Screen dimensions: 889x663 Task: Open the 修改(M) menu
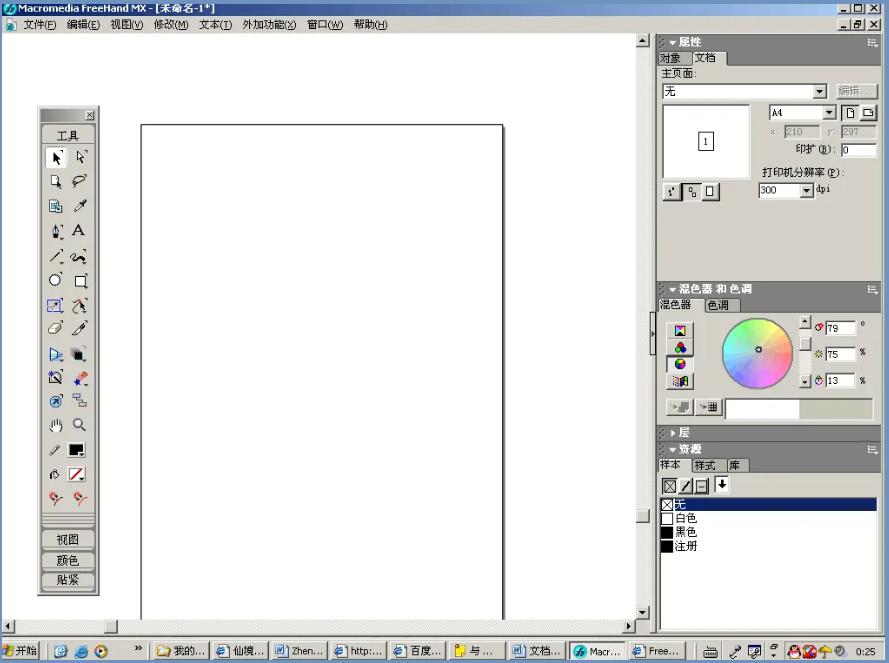170,25
